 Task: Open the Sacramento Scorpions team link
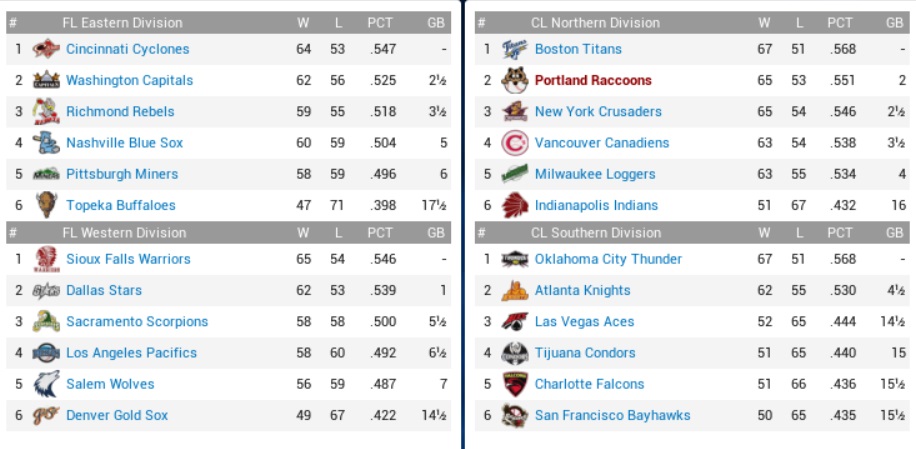(137, 322)
